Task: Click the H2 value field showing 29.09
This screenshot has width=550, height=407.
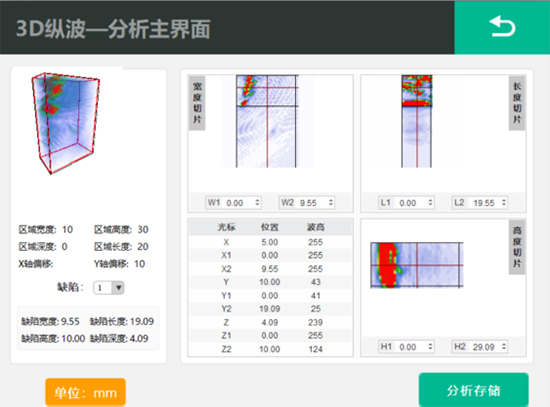Action: pos(485,347)
